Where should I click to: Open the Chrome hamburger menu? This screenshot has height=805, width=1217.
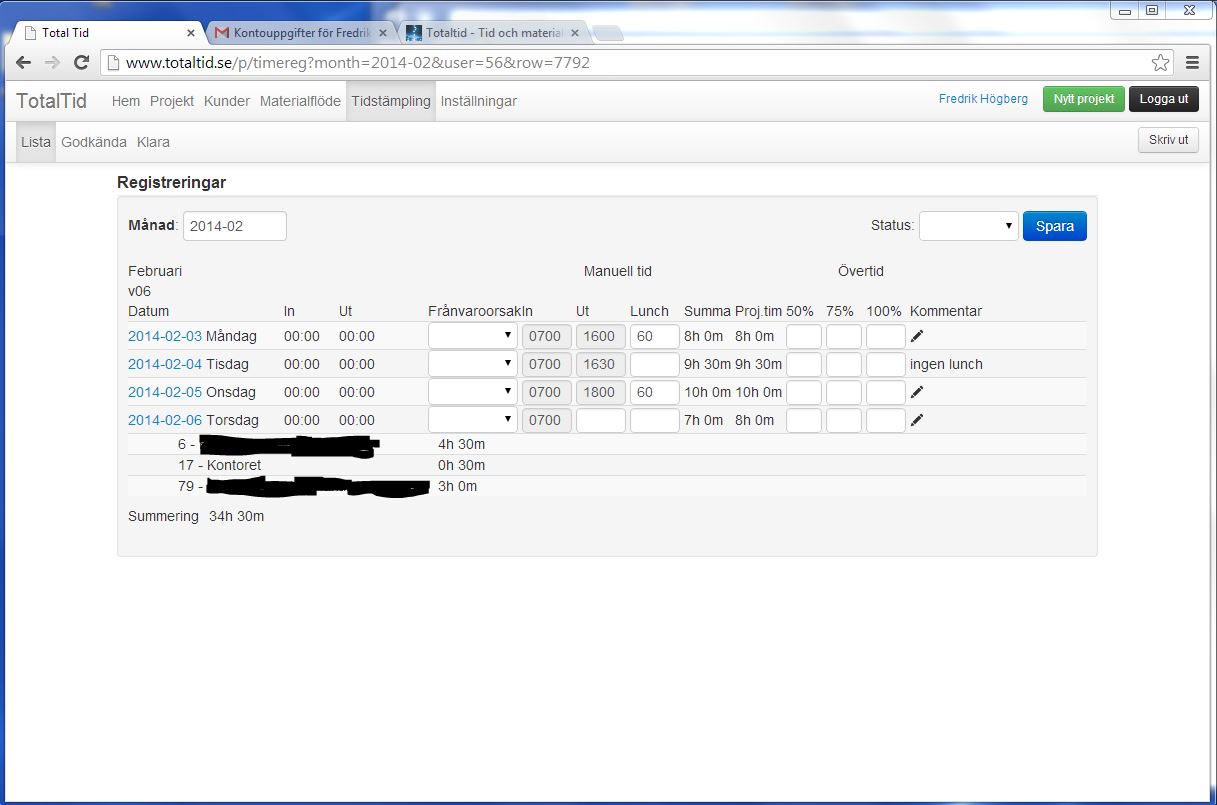[1192, 63]
